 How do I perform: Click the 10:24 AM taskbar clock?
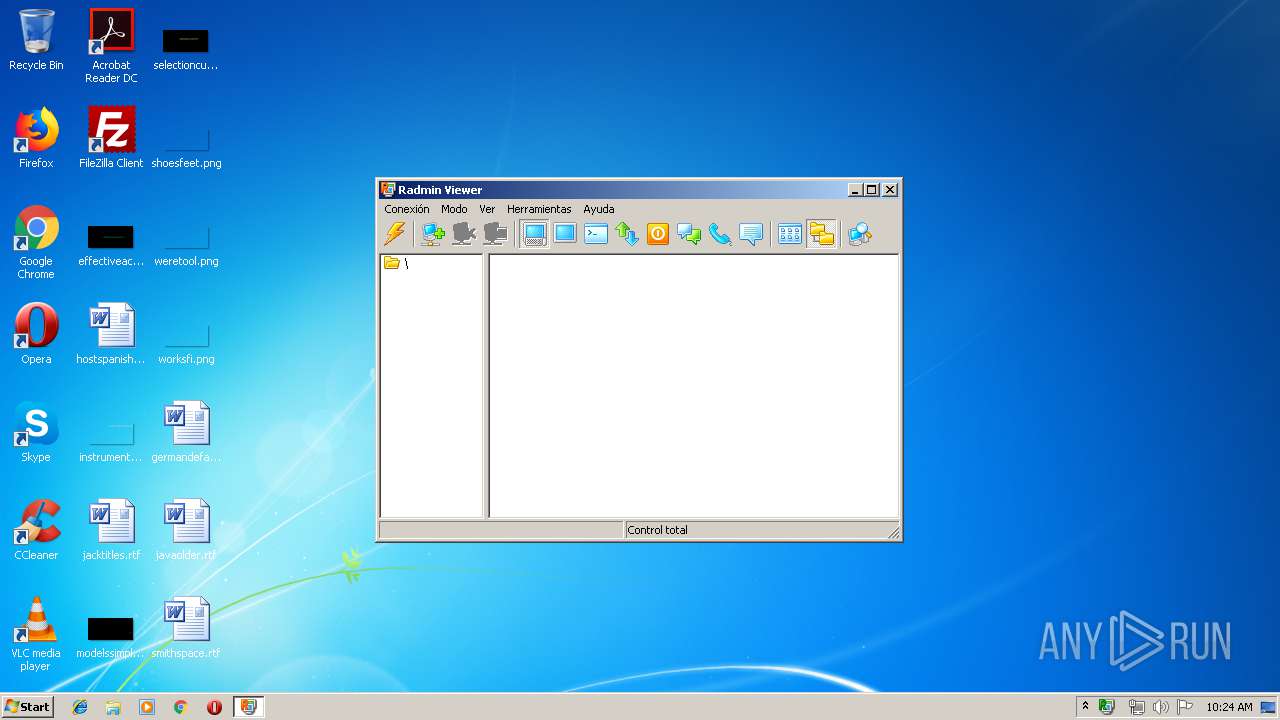1229,707
